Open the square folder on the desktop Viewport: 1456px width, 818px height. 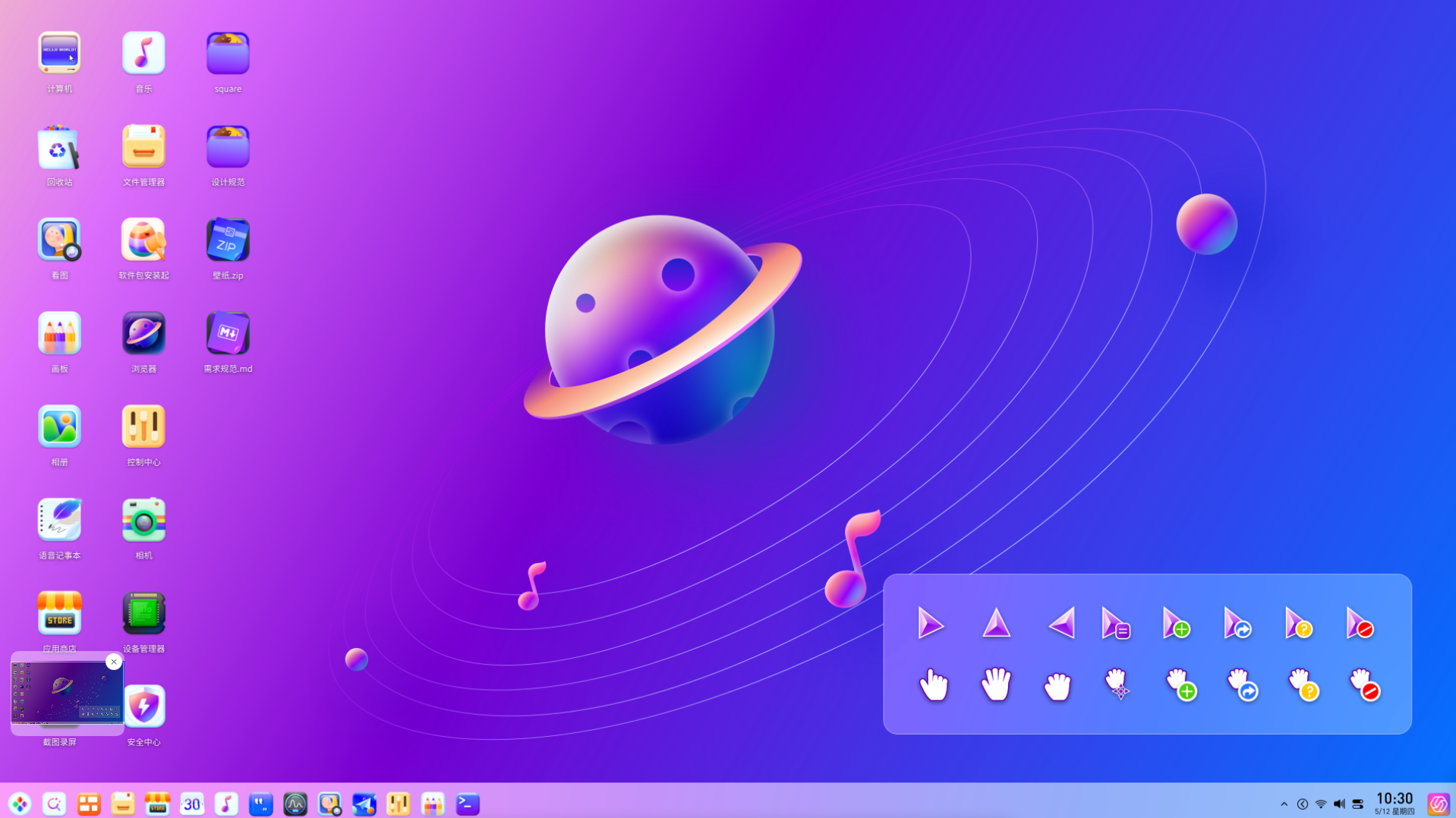(228, 53)
